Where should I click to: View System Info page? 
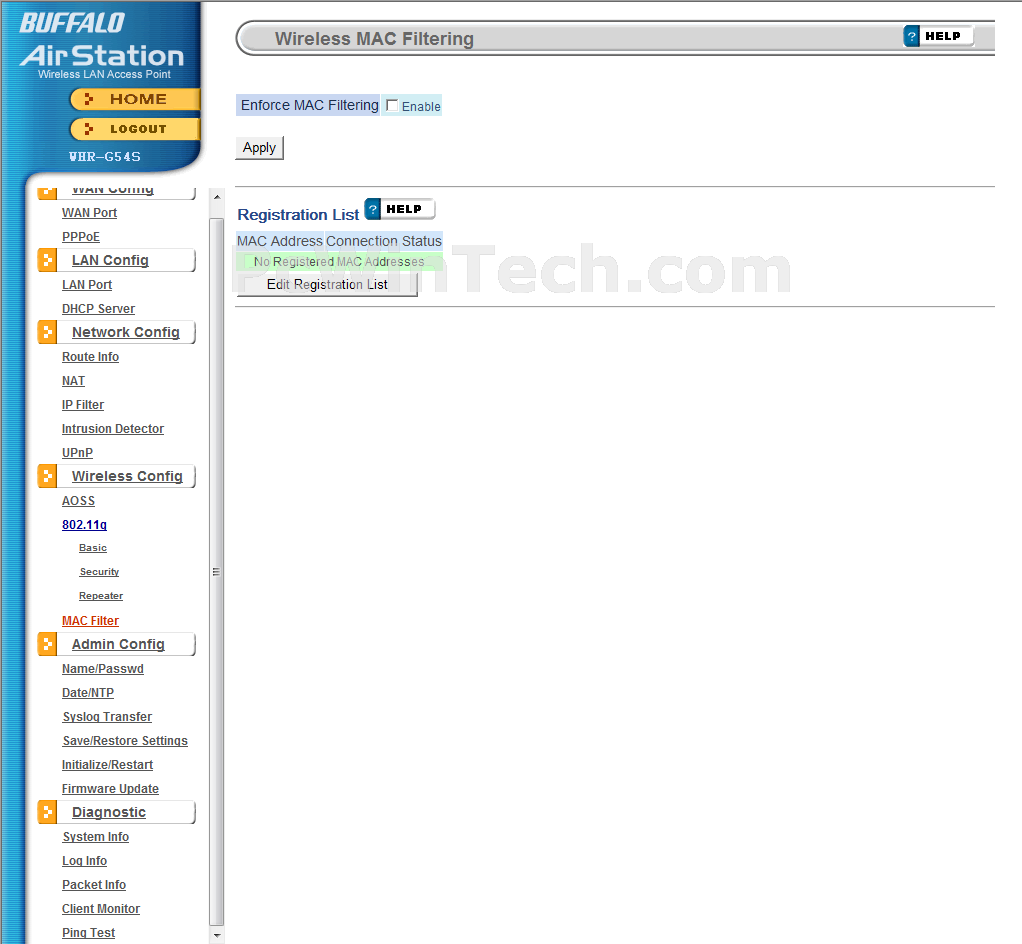click(96, 837)
